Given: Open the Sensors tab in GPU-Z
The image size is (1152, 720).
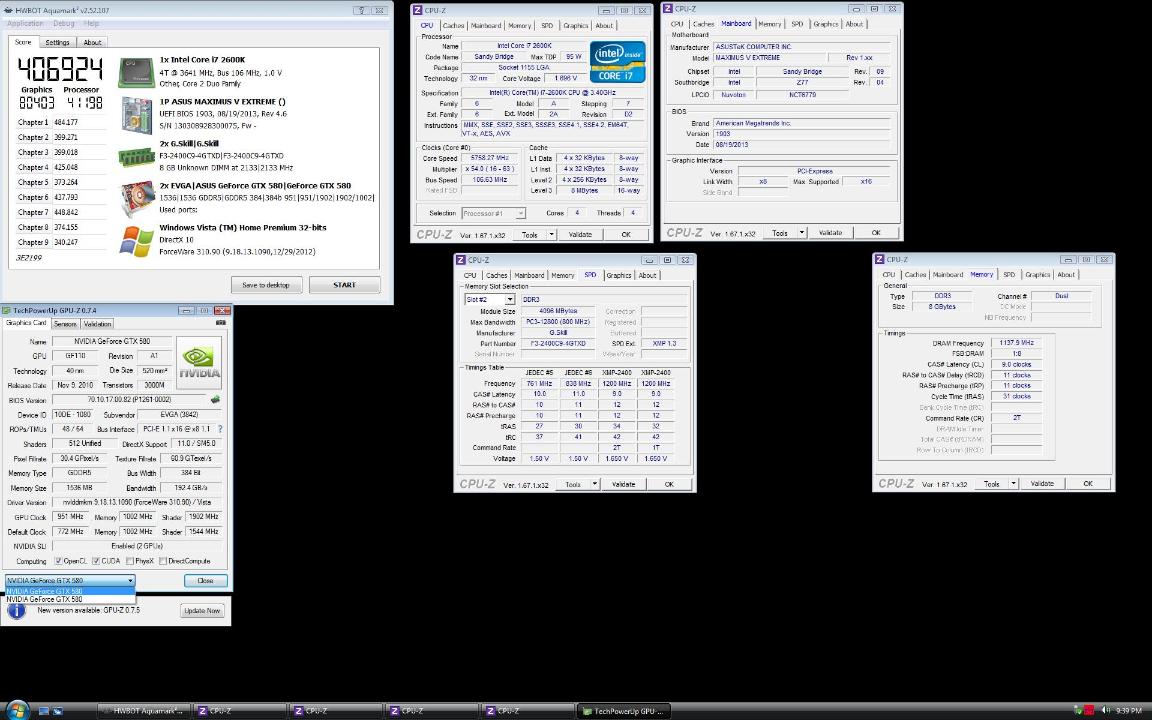Looking at the screenshot, I should click(x=65, y=324).
